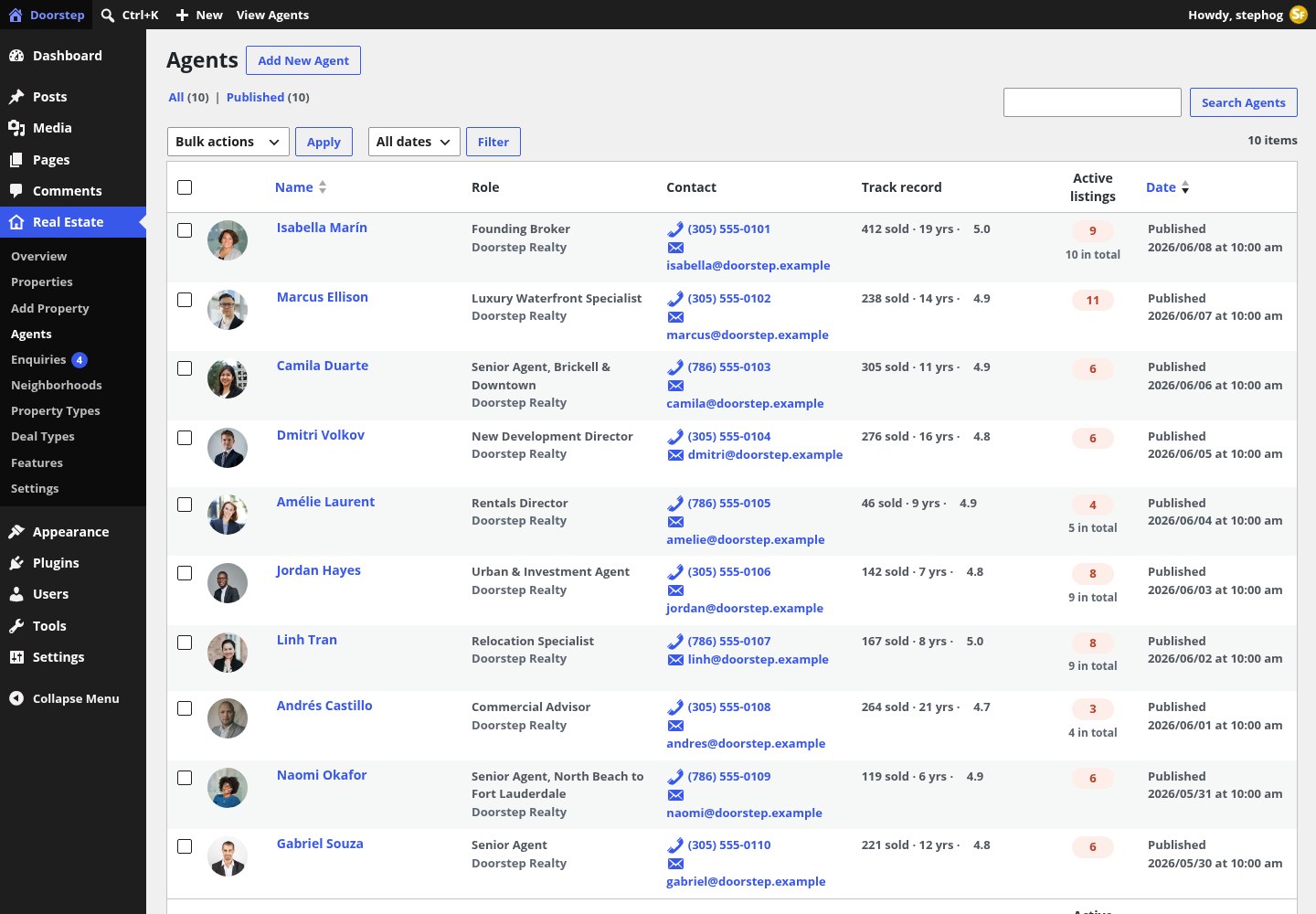Apply the selected bulk action
The height and width of the screenshot is (914, 1316).
(x=324, y=142)
